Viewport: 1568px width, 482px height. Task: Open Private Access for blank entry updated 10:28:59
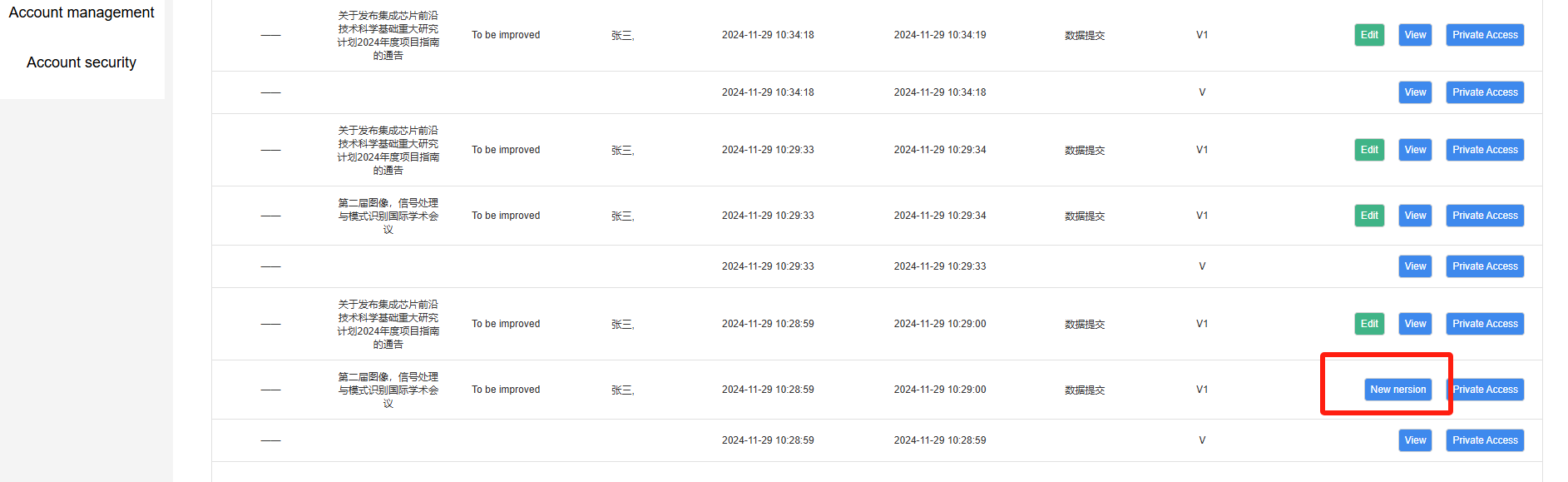coord(1485,440)
